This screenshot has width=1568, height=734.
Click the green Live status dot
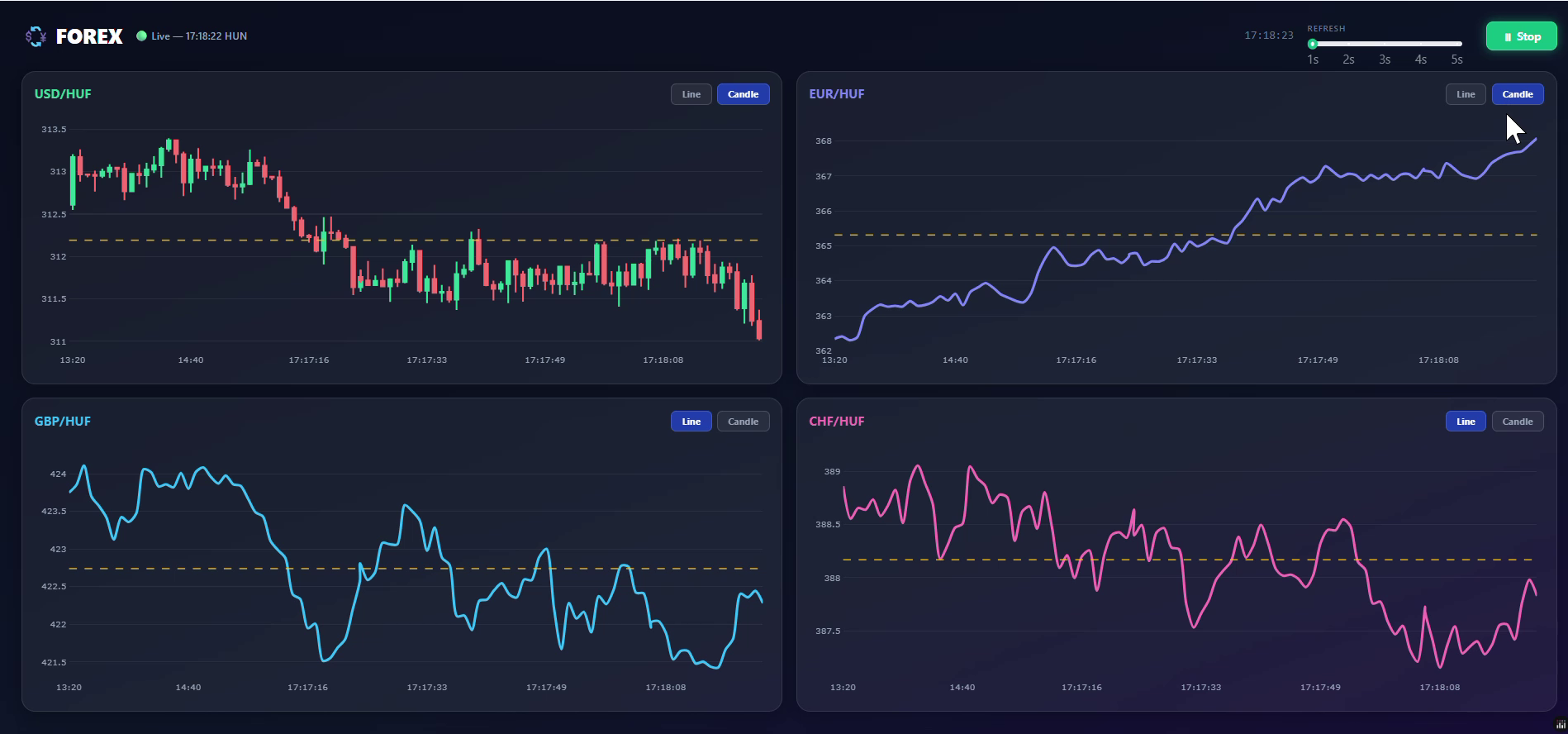pyautogui.click(x=141, y=36)
